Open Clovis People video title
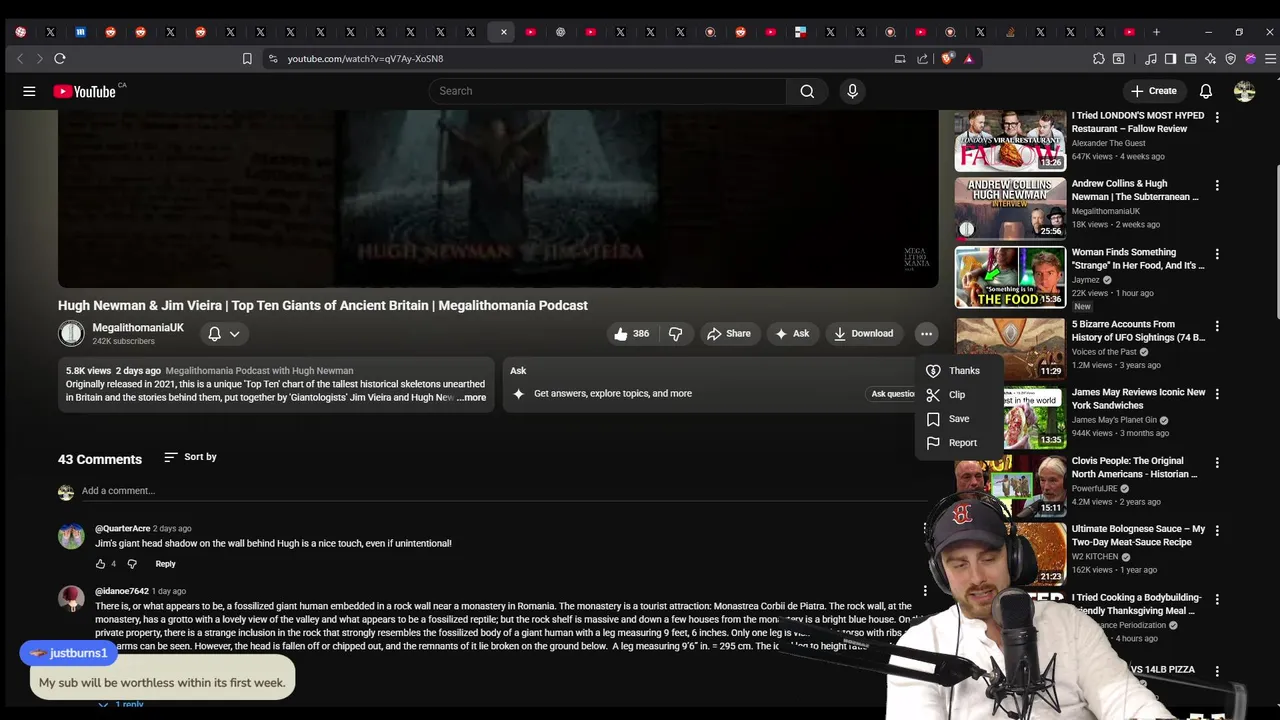 coord(1134,468)
